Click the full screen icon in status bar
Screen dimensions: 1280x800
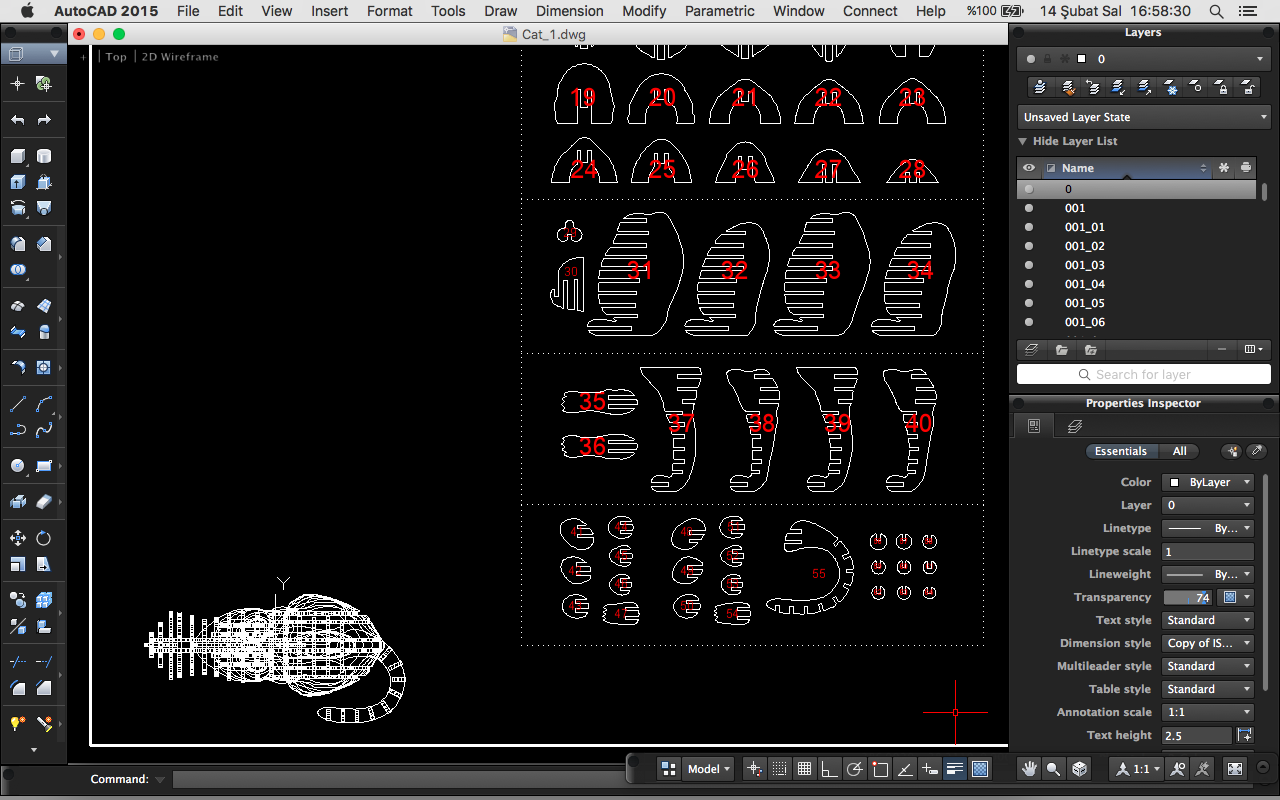point(1235,769)
